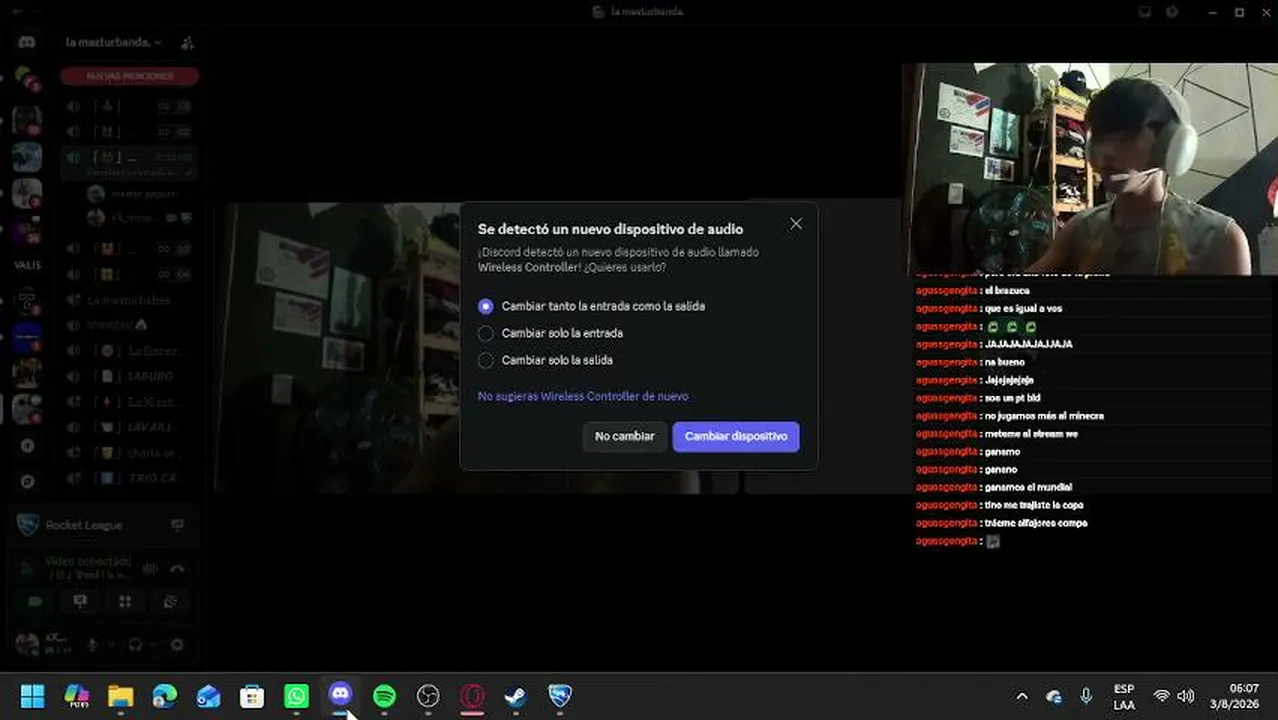Image resolution: width=1278 pixels, height=720 pixels.
Task: Expand headphone output options arrow
Action: [x=153, y=645]
